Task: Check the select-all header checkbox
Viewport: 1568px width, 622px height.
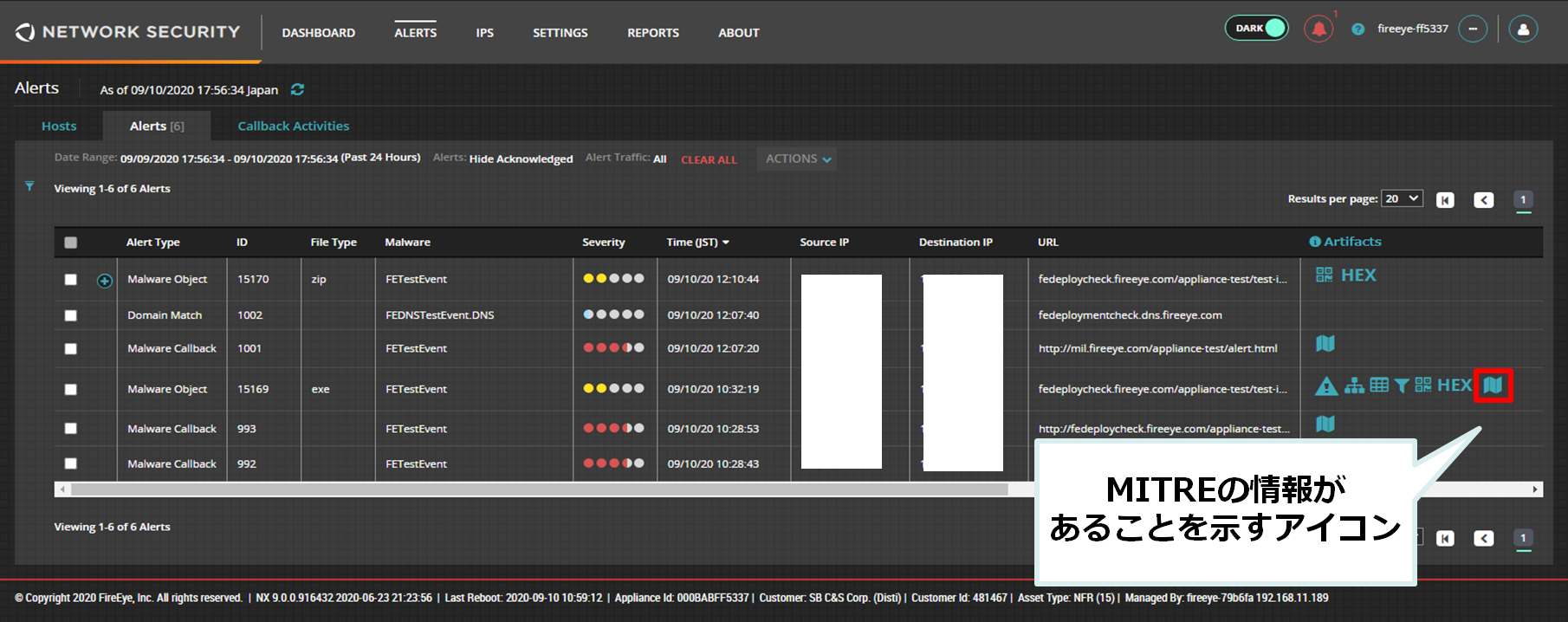Action: point(71,243)
